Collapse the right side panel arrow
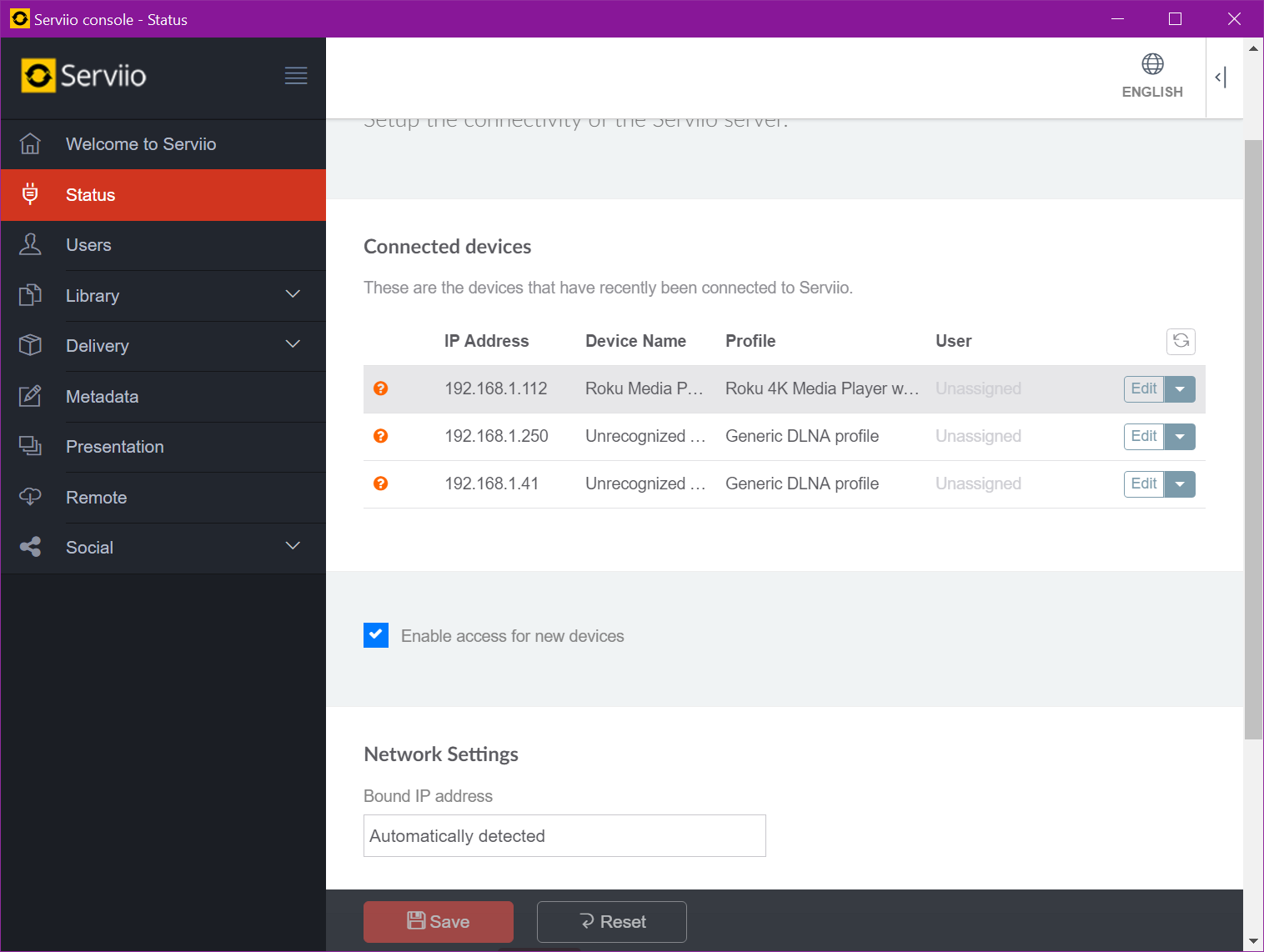1264x952 pixels. pos(1221,78)
